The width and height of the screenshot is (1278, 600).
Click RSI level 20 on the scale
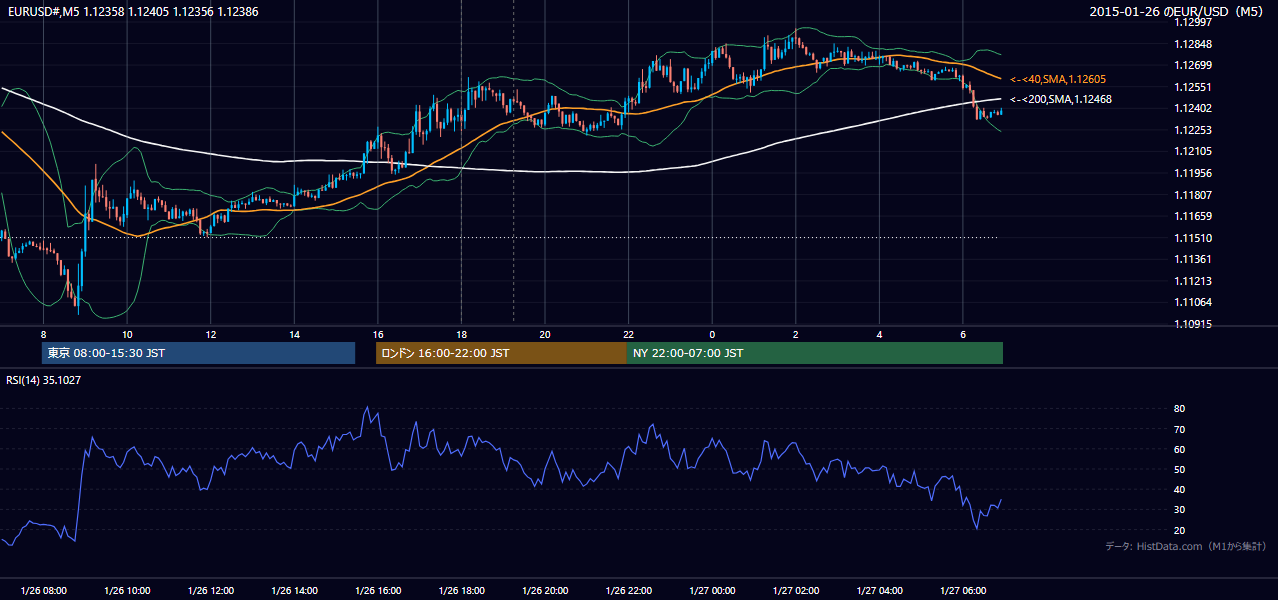point(1180,530)
